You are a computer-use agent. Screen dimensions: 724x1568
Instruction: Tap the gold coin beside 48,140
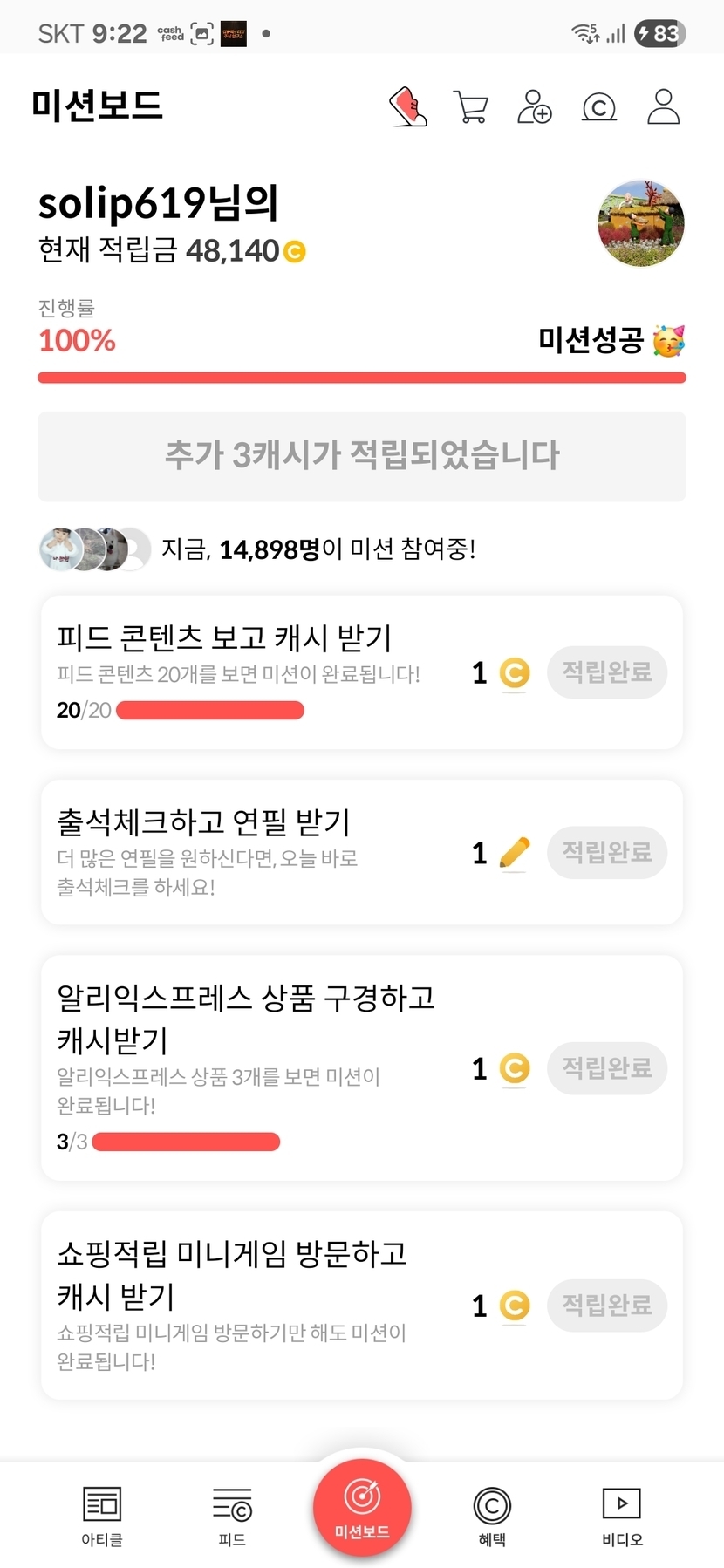pos(295,252)
